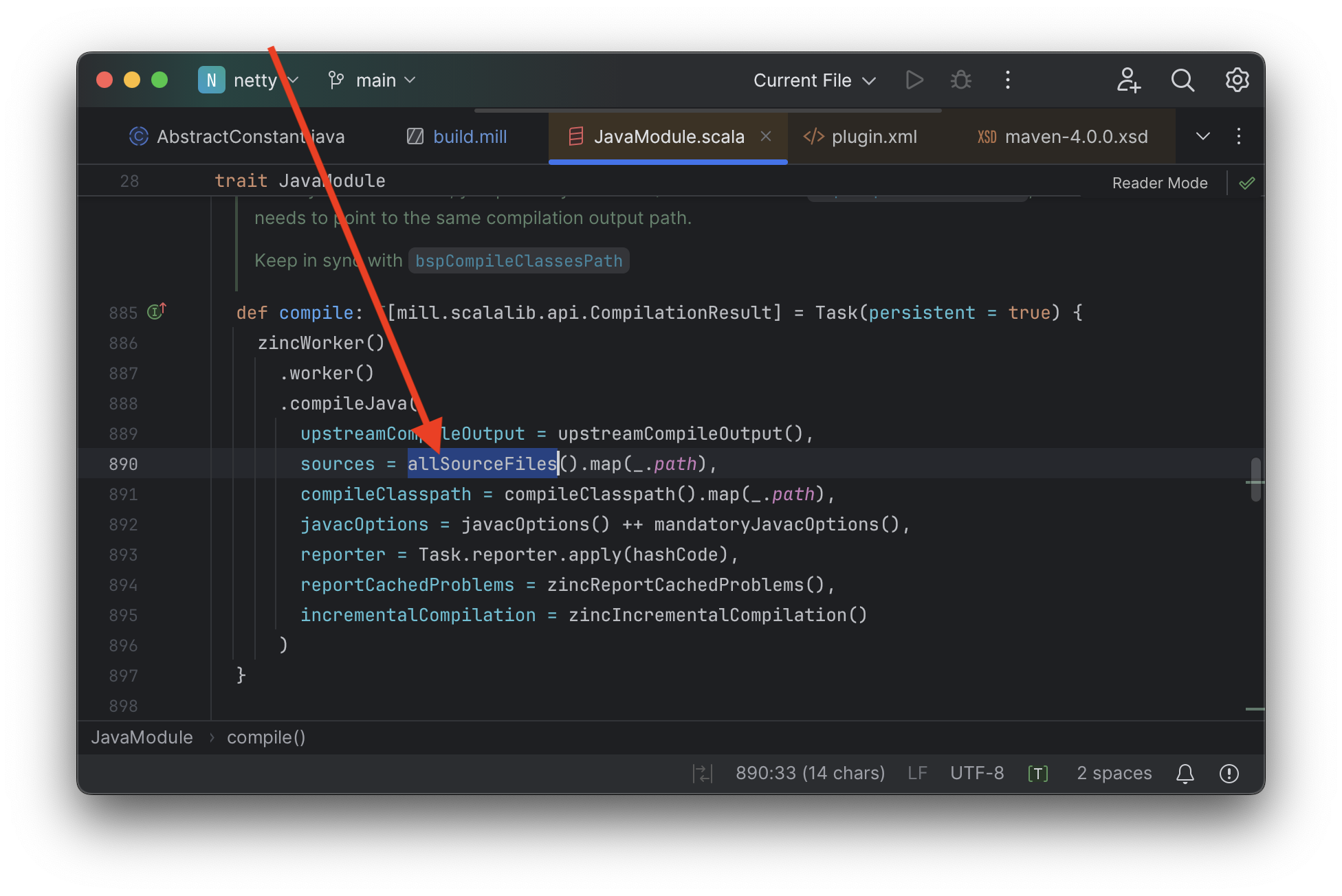1342x896 pixels.
Task: Click the inspections checkmark widget above the editor
Action: tap(1246, 182)
